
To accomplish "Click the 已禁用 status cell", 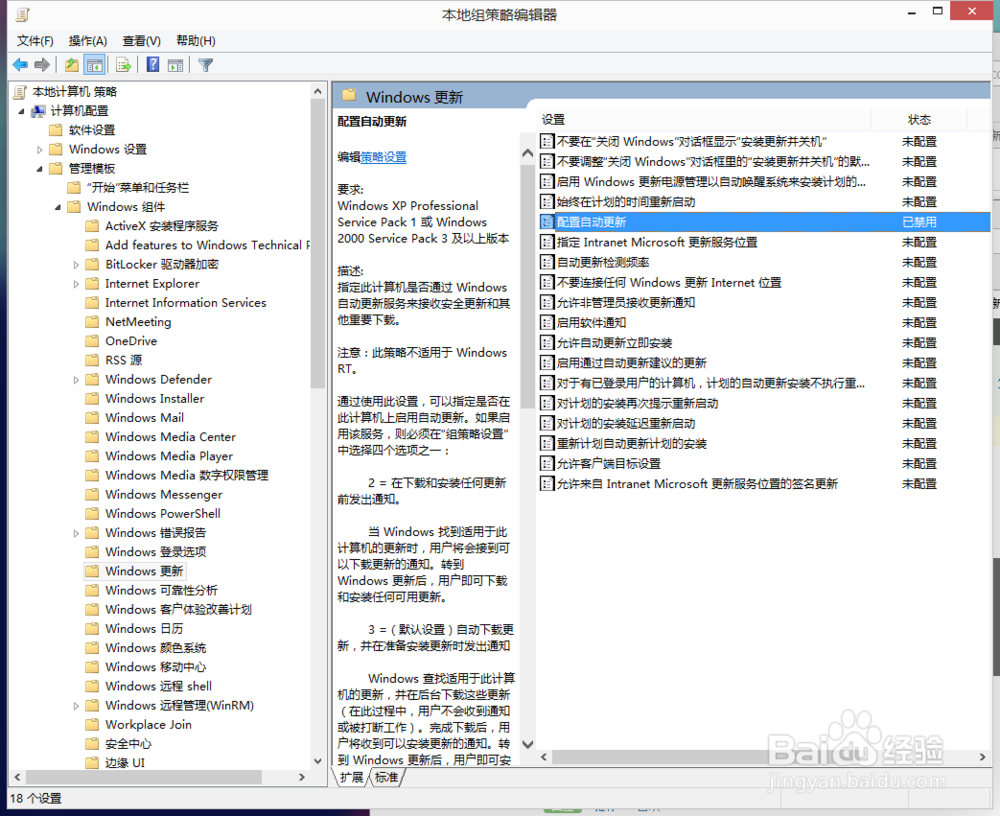I will [x=919, y=222].
